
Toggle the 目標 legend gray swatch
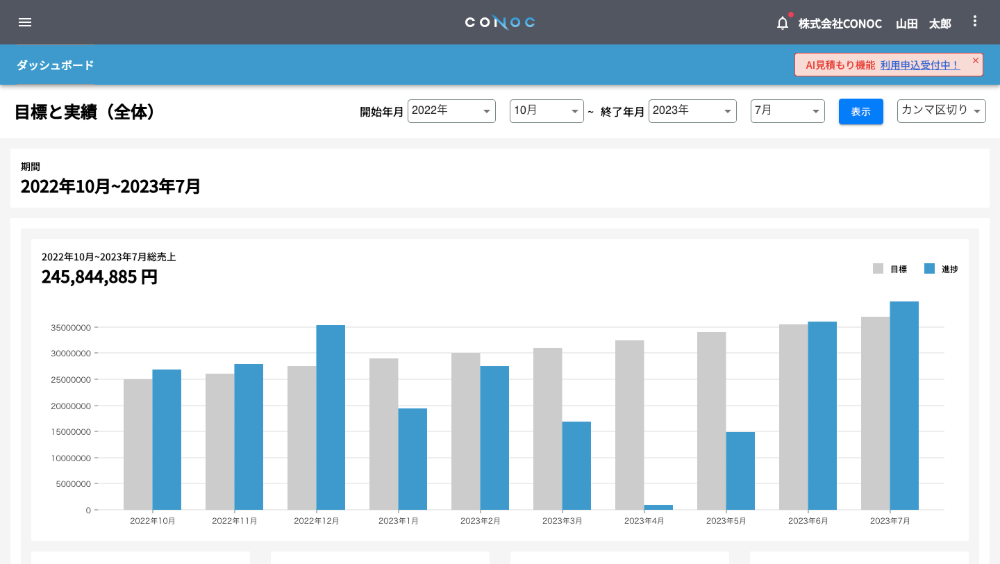(x=878, y=269)
